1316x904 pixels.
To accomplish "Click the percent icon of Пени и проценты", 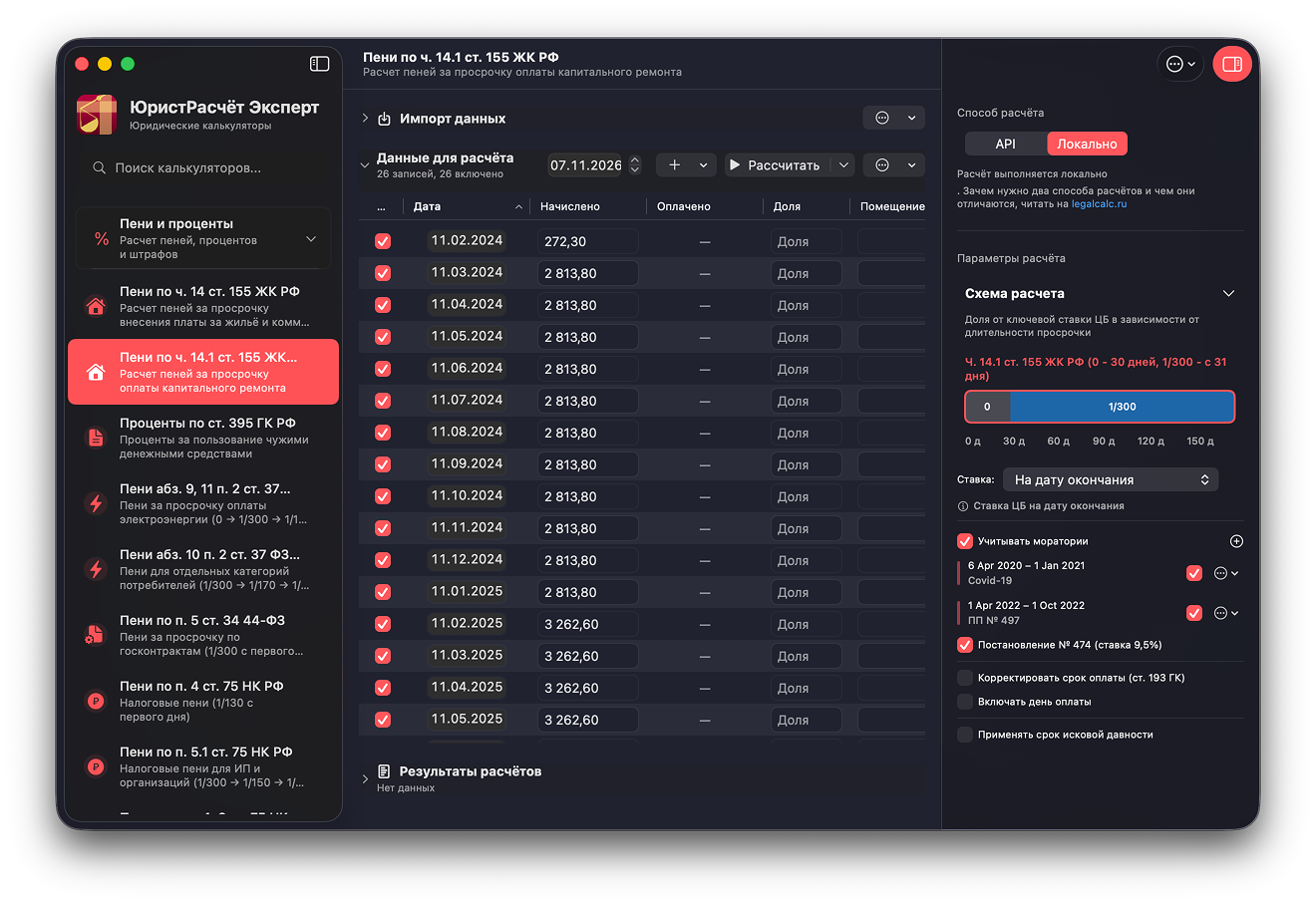I will (102, 239).
